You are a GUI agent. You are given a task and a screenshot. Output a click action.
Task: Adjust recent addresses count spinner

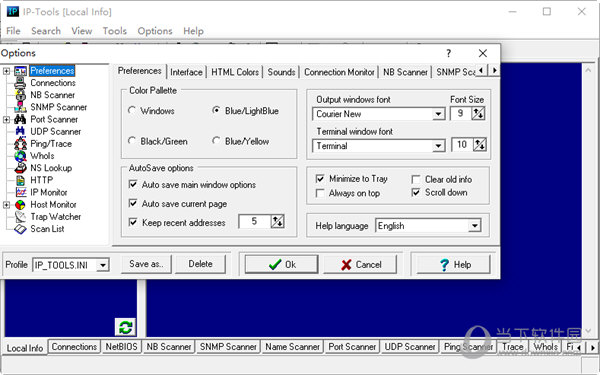(277, 221)
